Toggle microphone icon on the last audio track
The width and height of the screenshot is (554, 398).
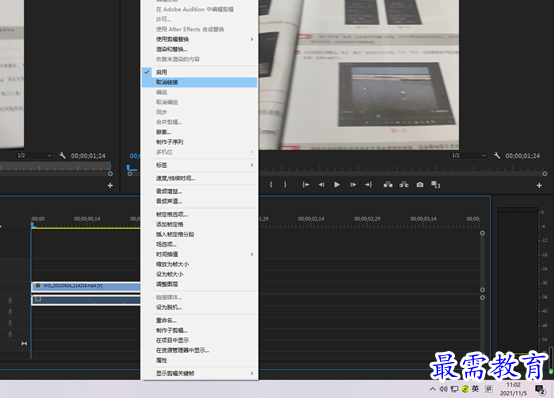click(x=10, y=334)
